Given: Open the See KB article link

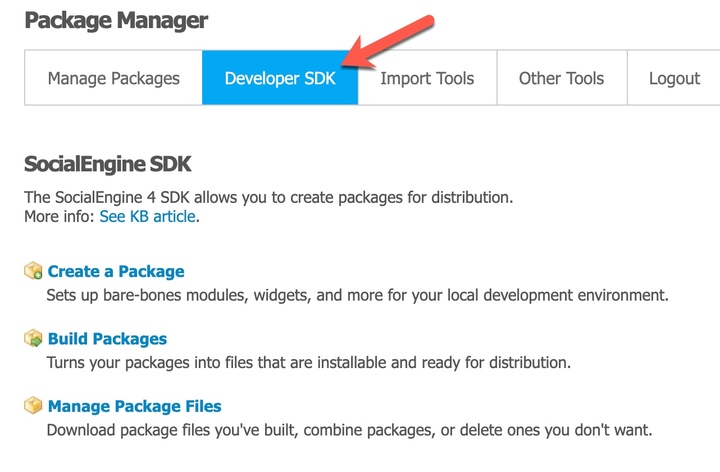Looking at the screenshot, I should 147,216.
